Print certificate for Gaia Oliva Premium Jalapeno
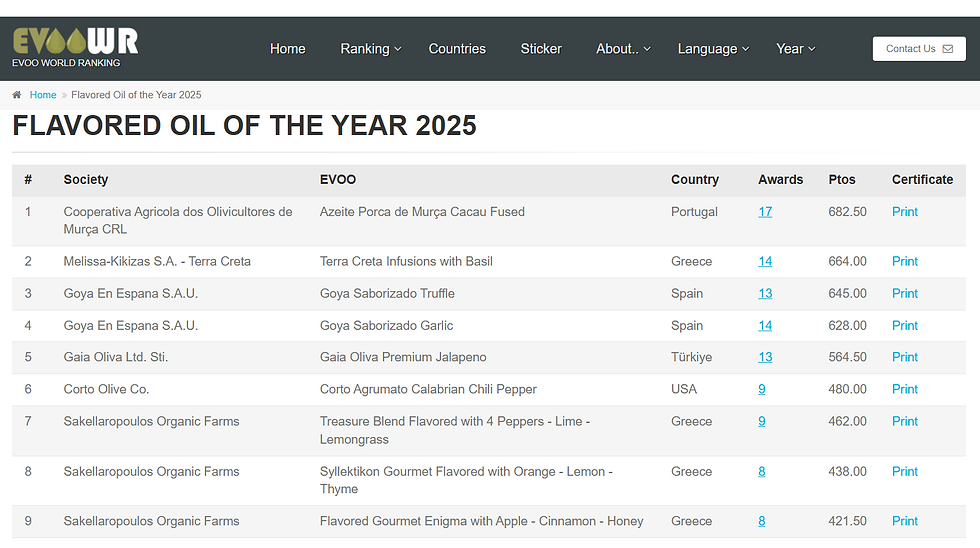 click(x=904, y=357)
